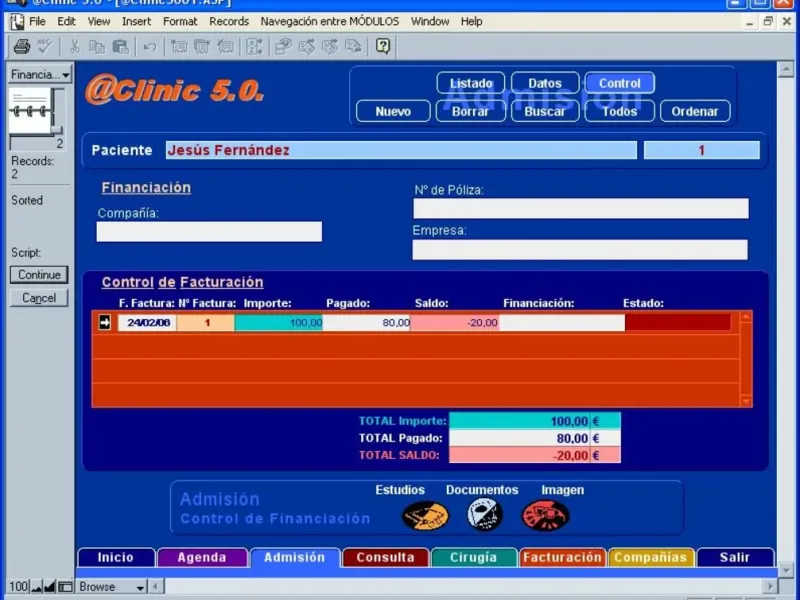Click the Print icon in the toolbar
This screenshot has width=800, height=600.
click(22, 47)
